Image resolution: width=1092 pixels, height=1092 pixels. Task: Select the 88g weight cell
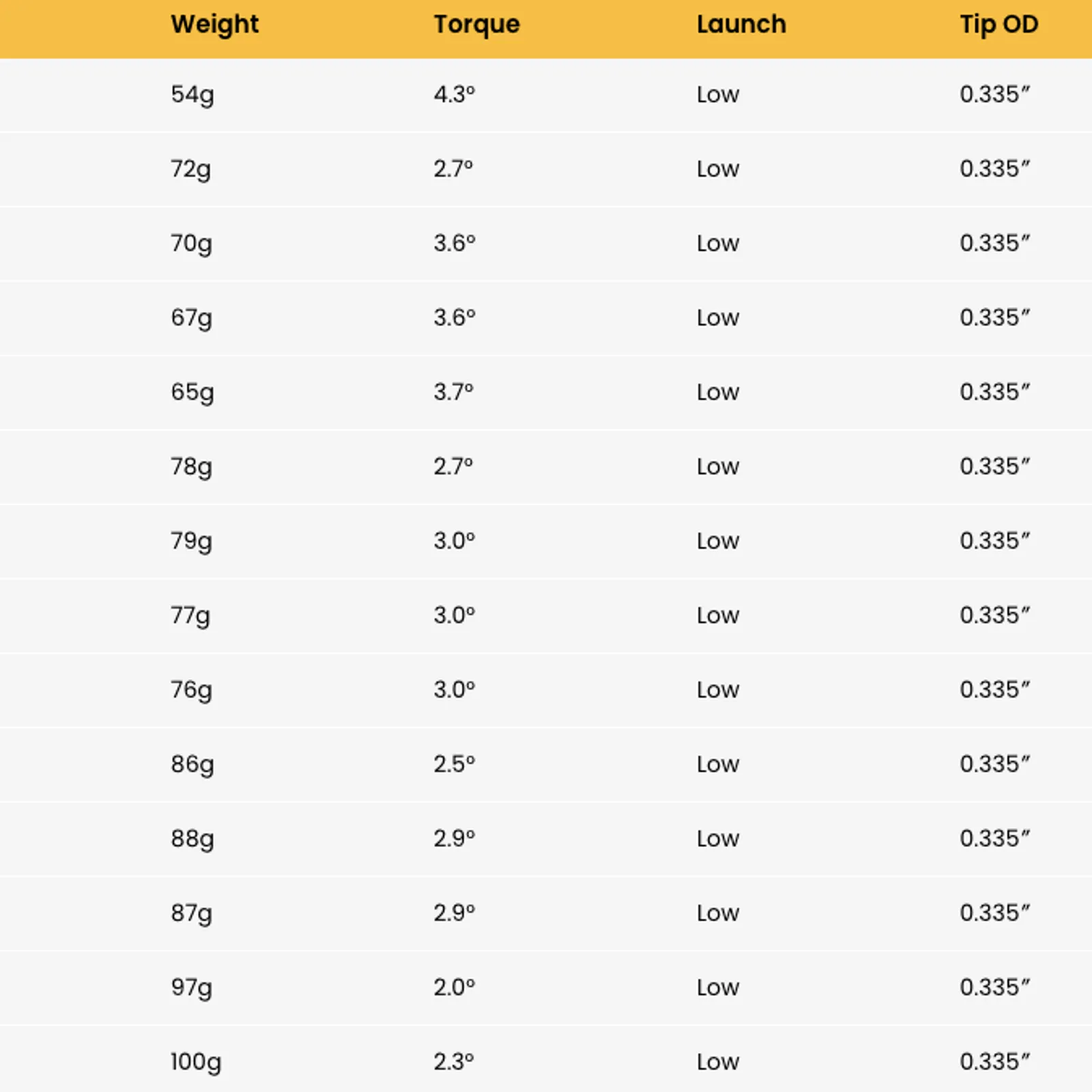(192, 839)
